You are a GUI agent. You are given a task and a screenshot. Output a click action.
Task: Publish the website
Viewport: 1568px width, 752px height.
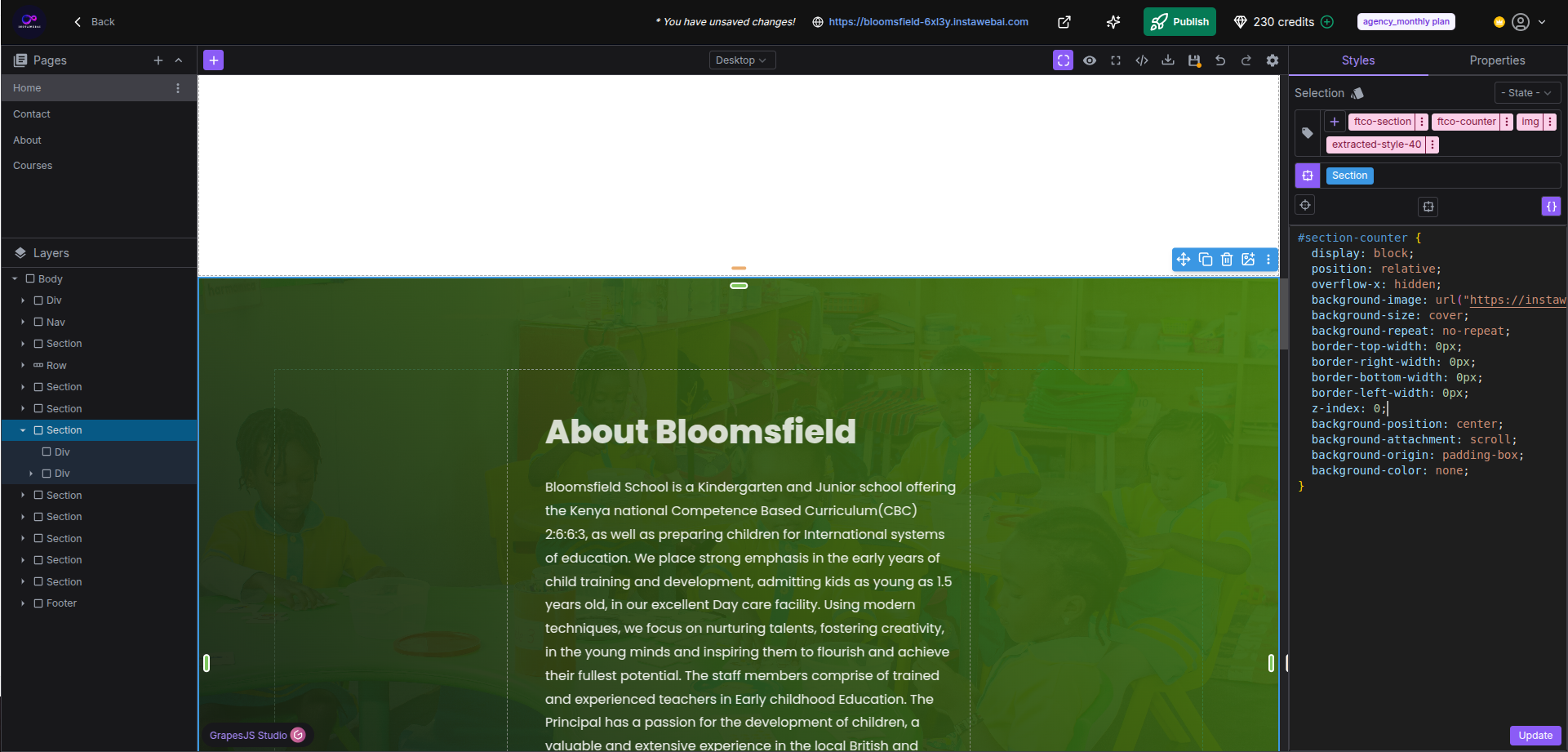point(1179,22)
